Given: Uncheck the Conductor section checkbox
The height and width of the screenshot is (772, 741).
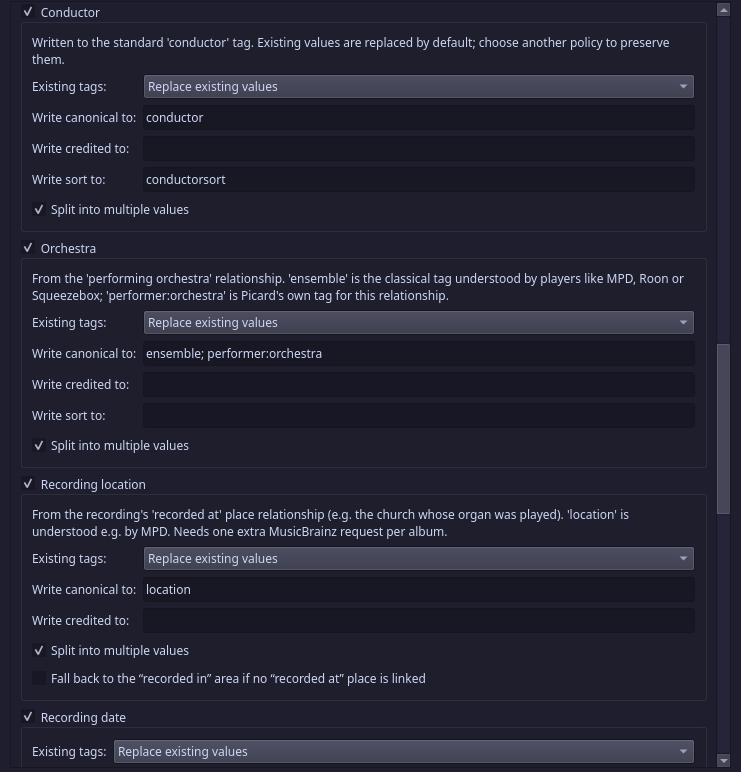Looking at the screenshot, I should click(28, 12).
